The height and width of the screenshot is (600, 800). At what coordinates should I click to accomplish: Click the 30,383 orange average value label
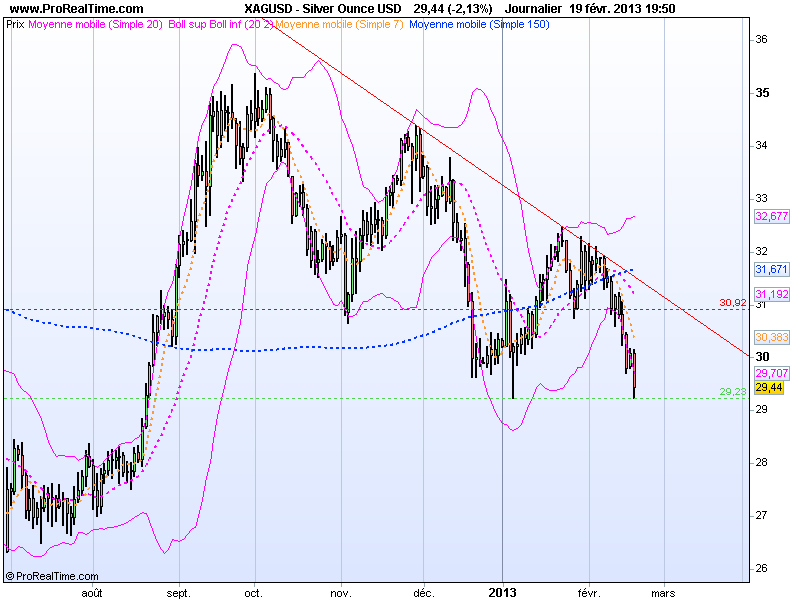772,337
